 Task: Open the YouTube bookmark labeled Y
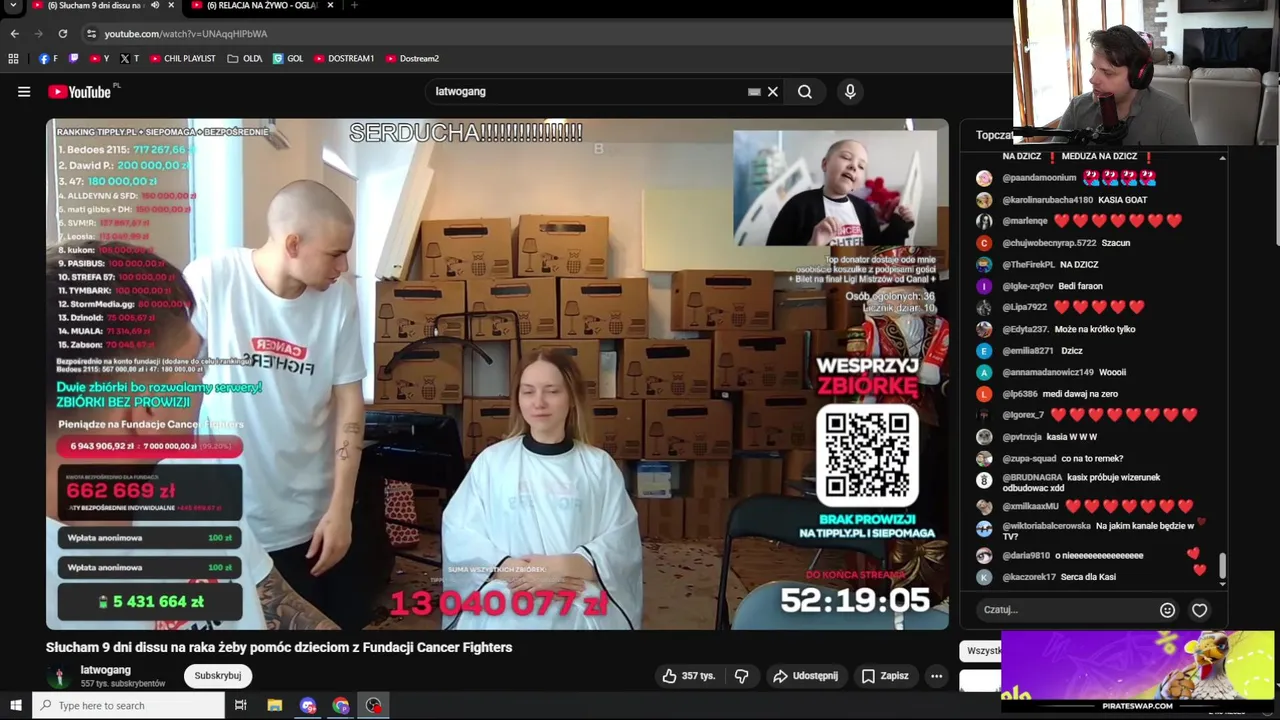tap(99, 59)
